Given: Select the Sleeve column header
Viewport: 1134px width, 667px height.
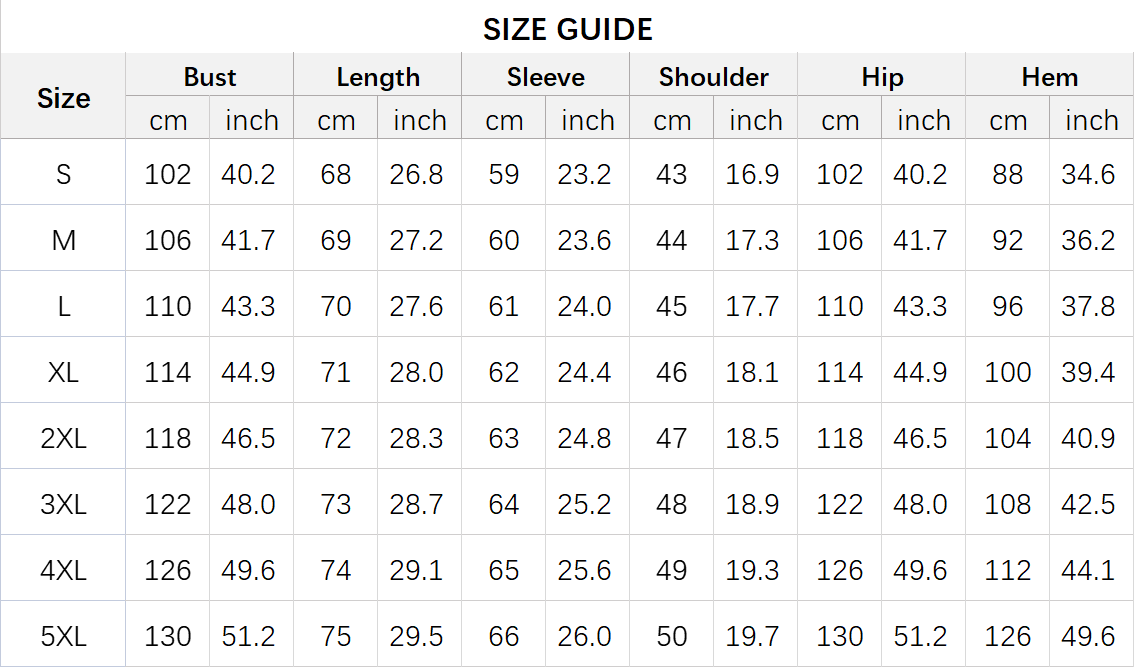Looking at the screenshot, I should coord(546,77).
